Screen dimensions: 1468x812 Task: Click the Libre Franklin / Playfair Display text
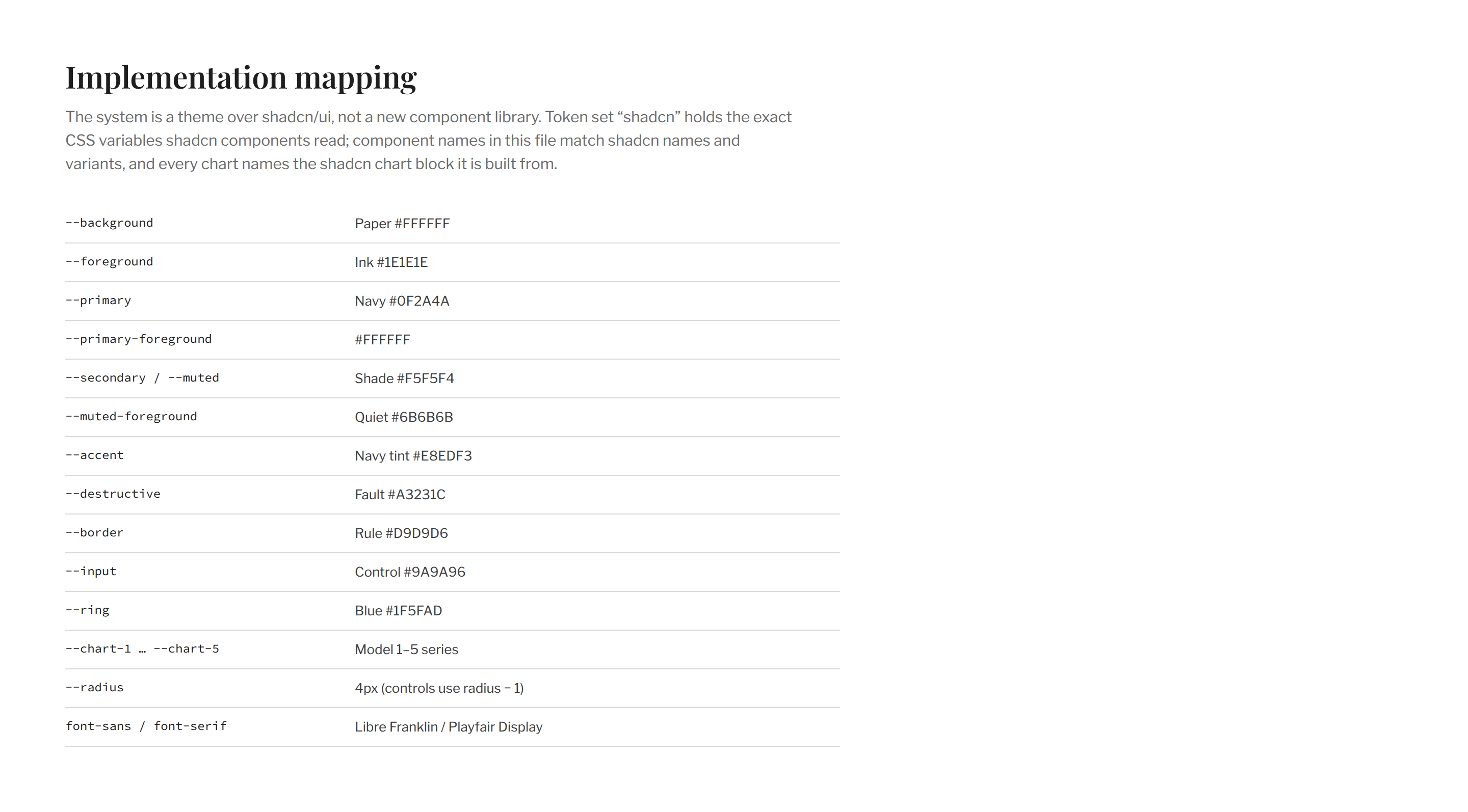pyautogui.click(x=449, y=726)
